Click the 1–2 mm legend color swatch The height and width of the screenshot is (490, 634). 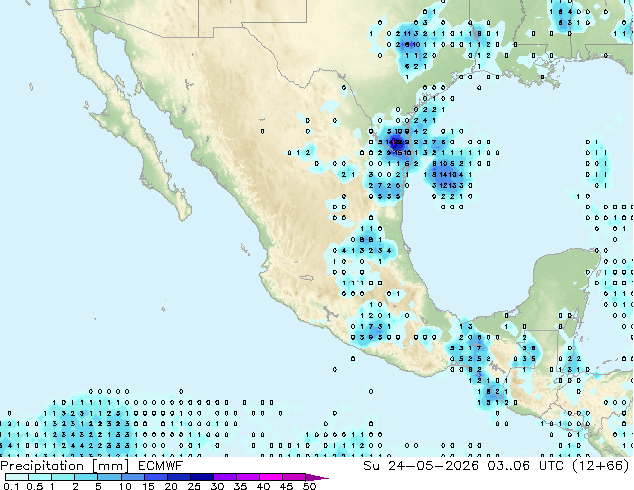pos(63,477)
